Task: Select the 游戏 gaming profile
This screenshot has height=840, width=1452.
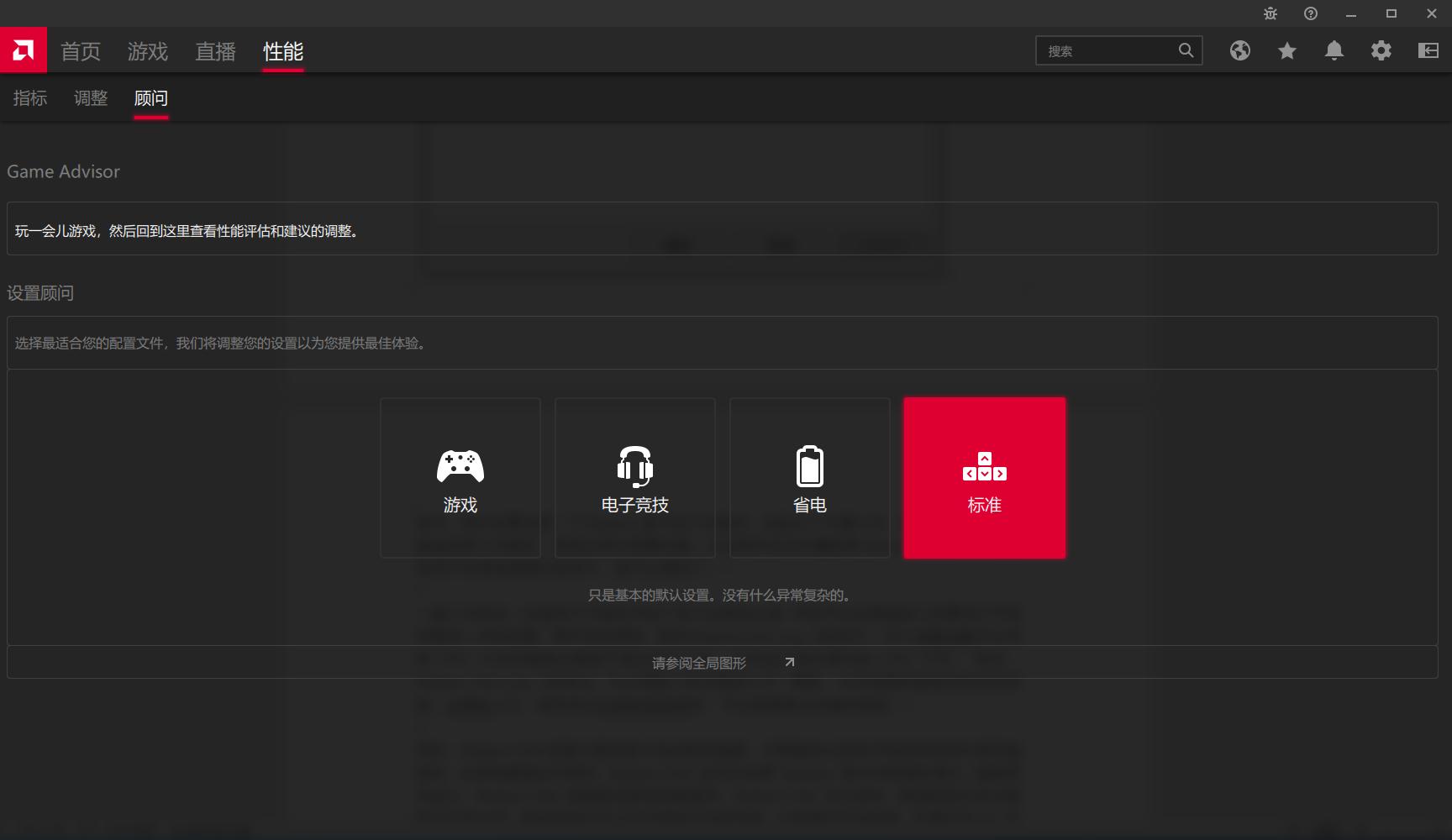Action: pyautogui.click(x=460, y=477)
